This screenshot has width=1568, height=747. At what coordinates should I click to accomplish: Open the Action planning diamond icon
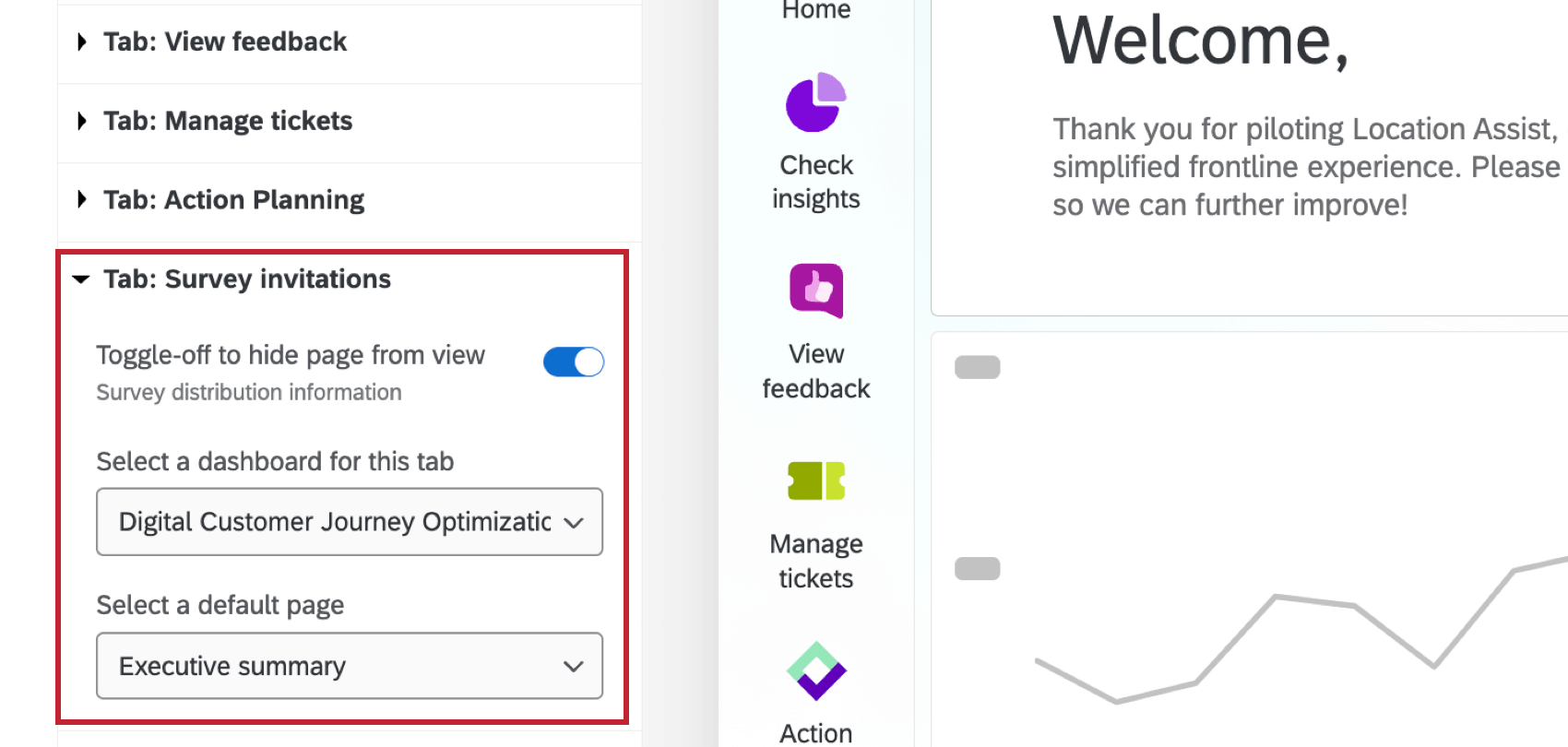click(816, 670)
